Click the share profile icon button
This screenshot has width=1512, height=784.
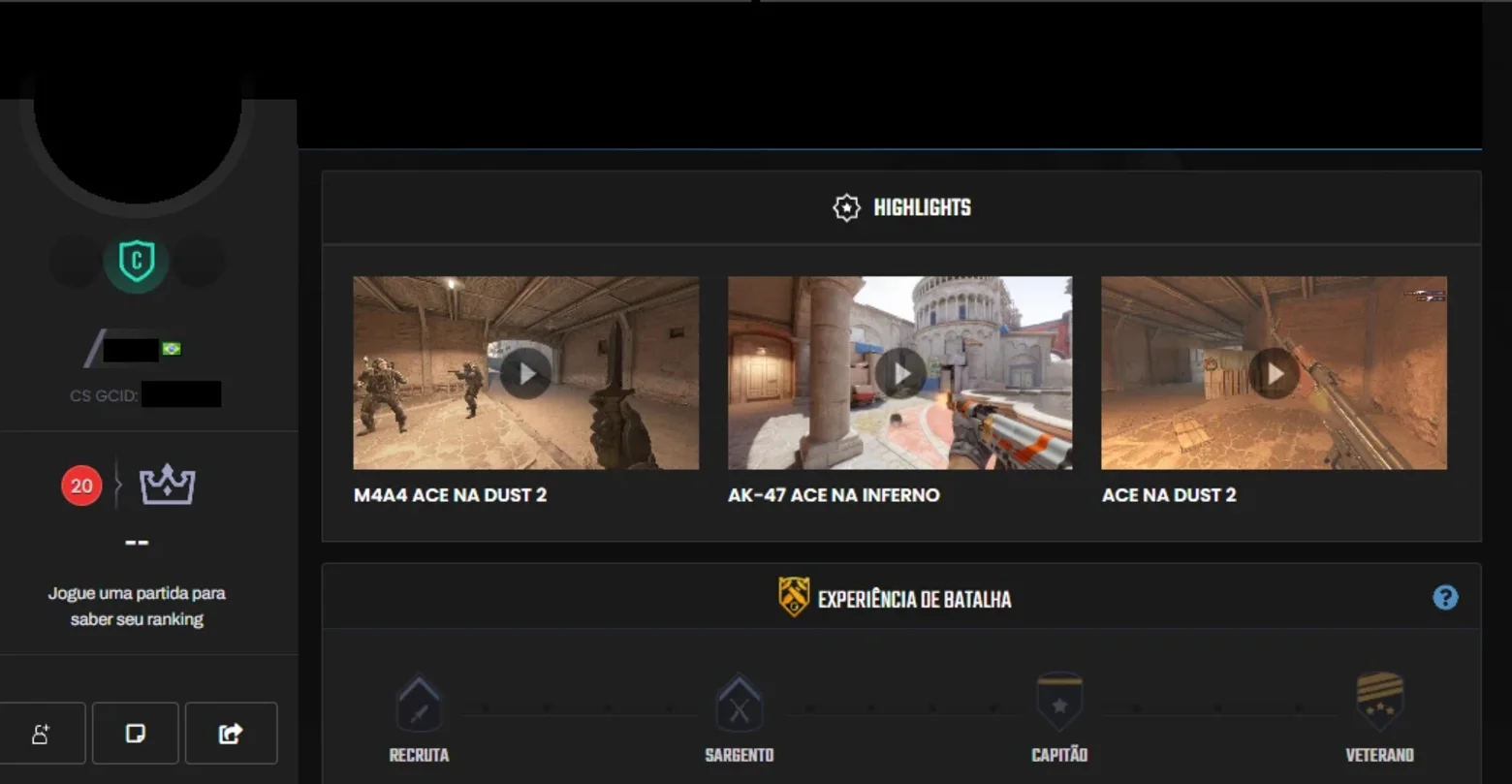[x=231, y=734]
